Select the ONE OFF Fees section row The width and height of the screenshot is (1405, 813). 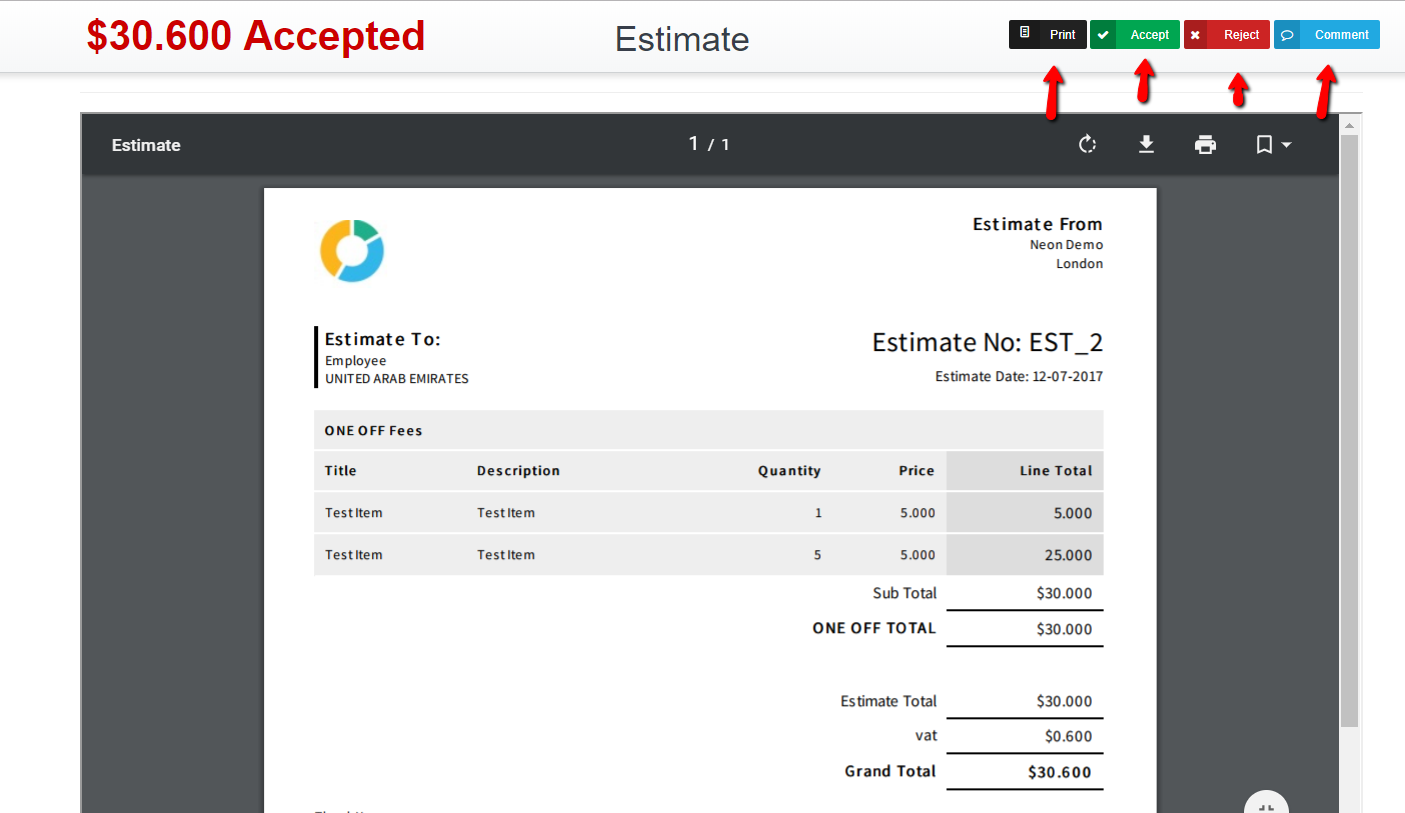coord(708,431)
